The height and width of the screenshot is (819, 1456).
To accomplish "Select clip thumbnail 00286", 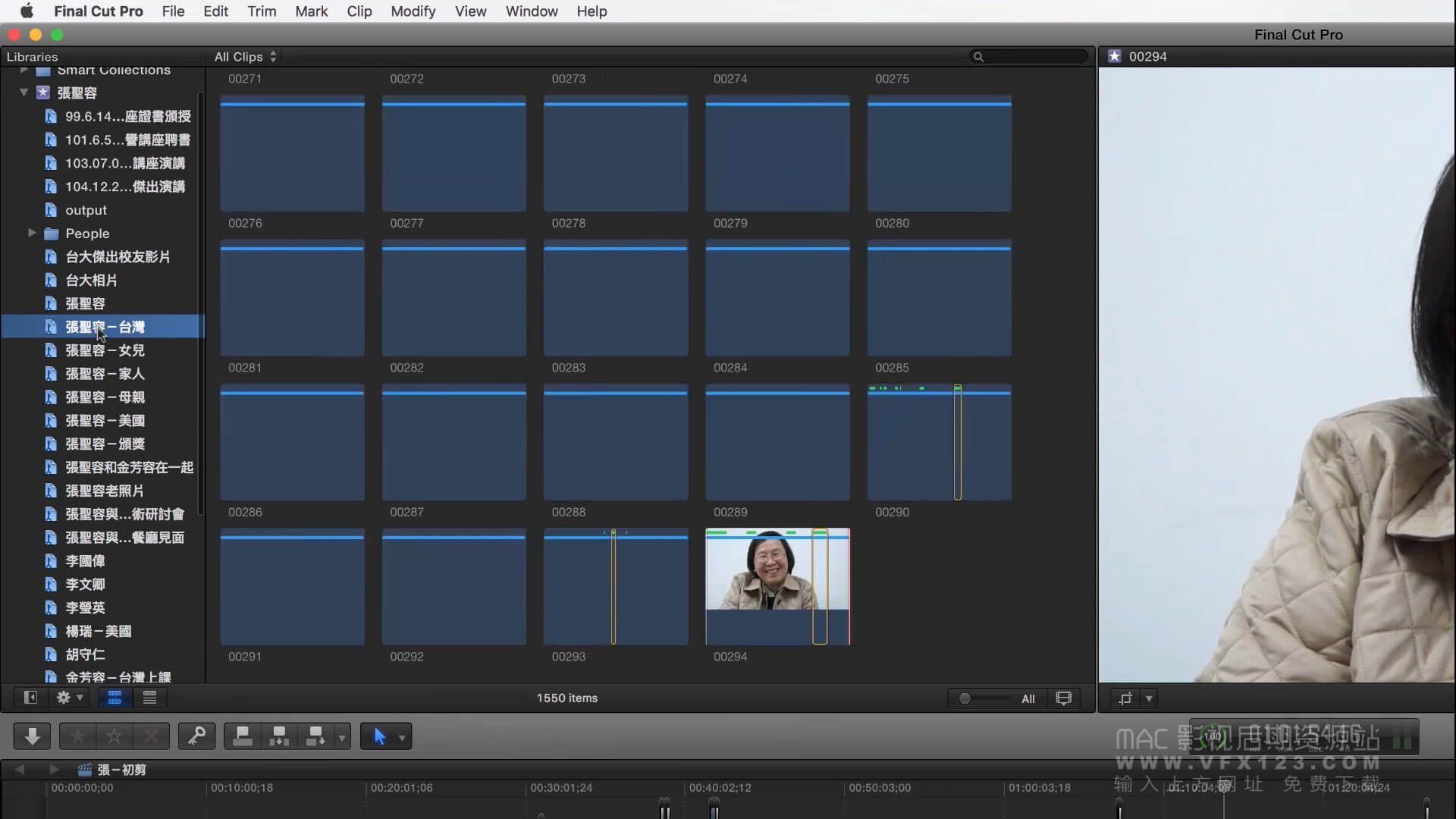I will click(292, 442).
